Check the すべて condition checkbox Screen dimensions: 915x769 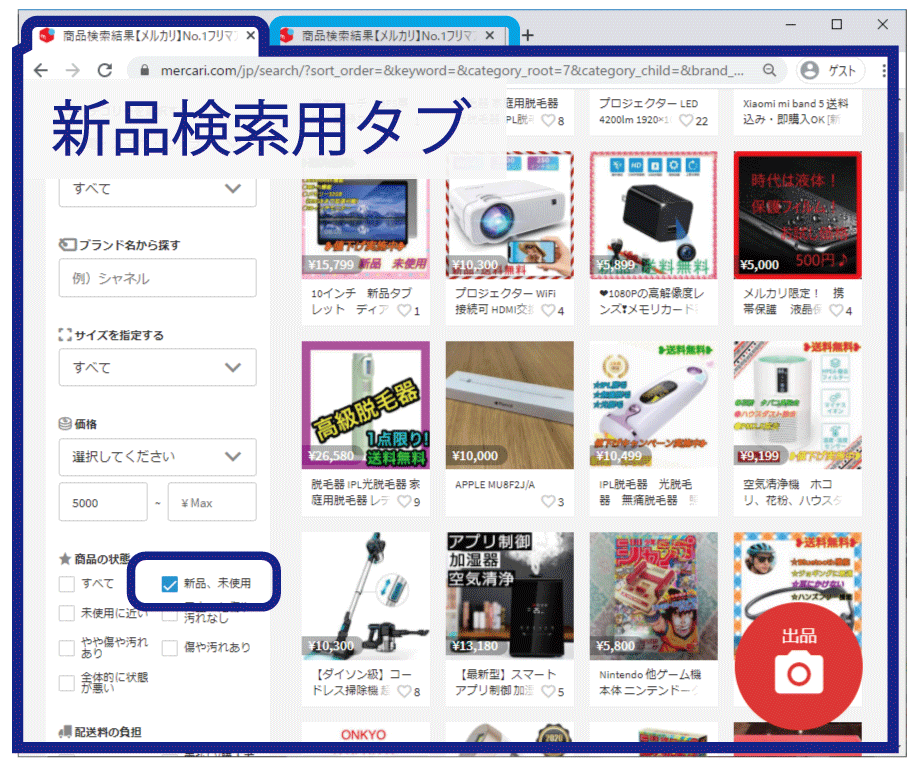(x=67, y=583)
